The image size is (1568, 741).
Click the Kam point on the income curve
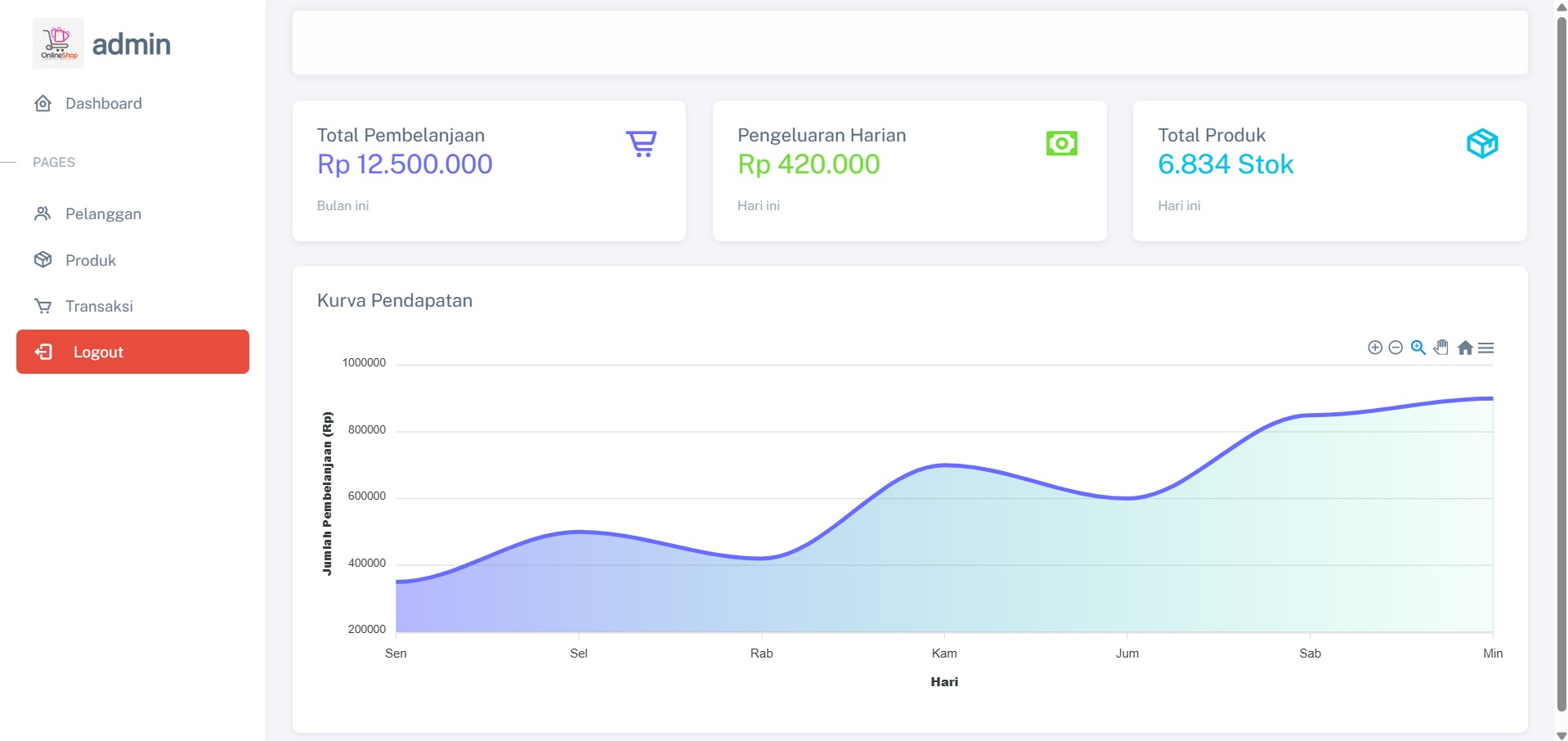(x=944, y=465)
